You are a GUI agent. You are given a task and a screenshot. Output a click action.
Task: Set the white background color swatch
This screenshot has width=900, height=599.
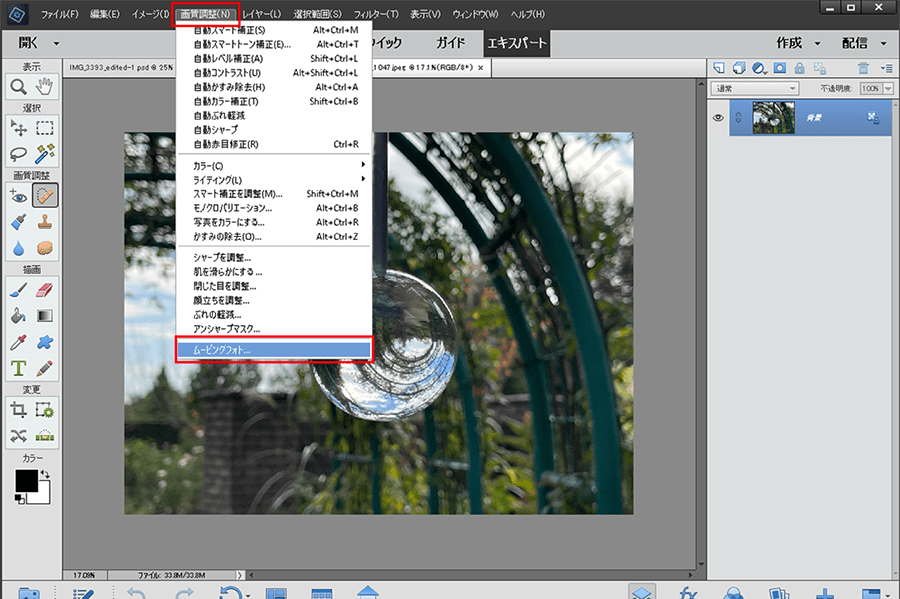[x=43, y=496]
